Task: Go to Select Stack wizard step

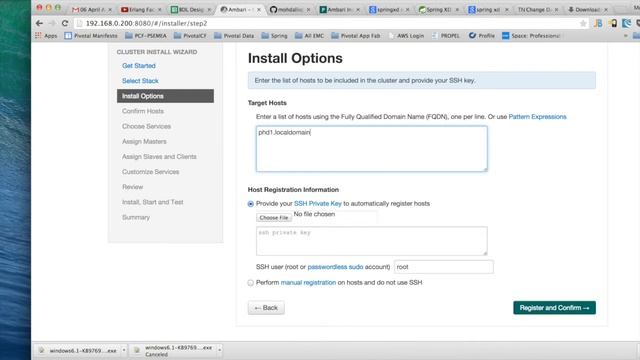Action: (x=140, y=81)
